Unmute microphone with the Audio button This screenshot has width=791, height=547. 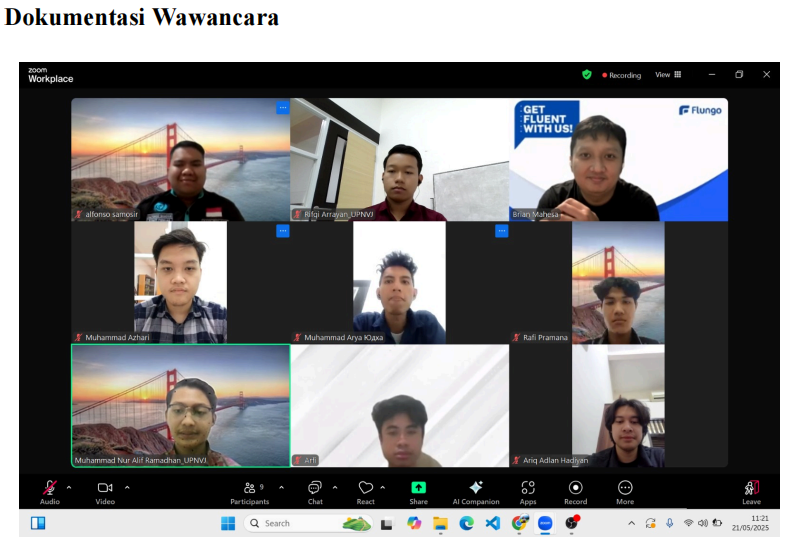(49, 488)
